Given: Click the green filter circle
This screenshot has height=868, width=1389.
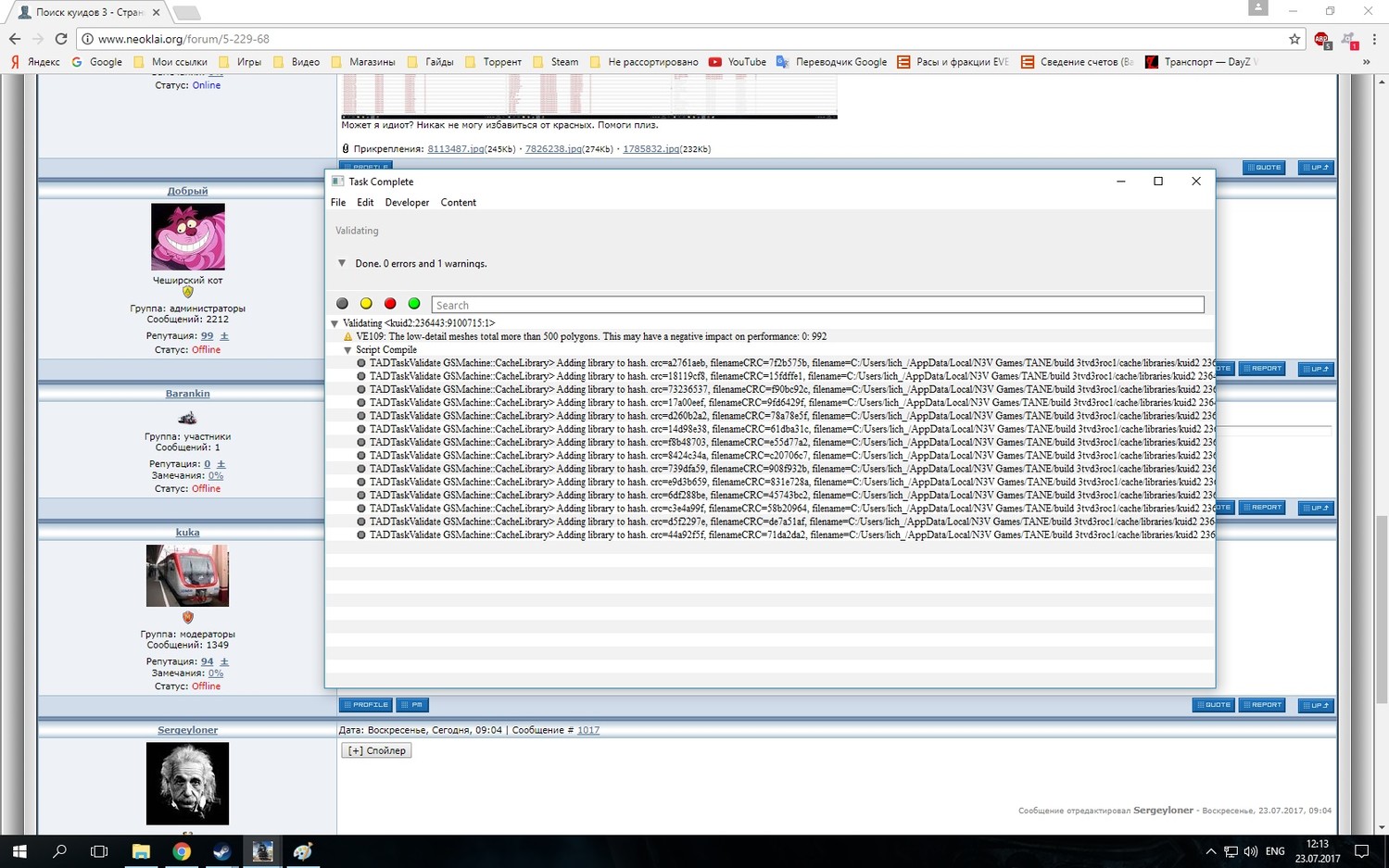Looking at the screenshot, I should click(x=414, y=304).
